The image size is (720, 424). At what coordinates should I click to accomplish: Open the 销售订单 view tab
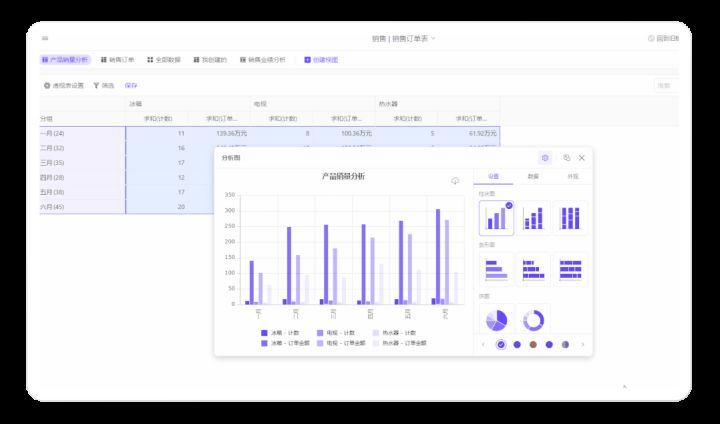pos(117,60)
